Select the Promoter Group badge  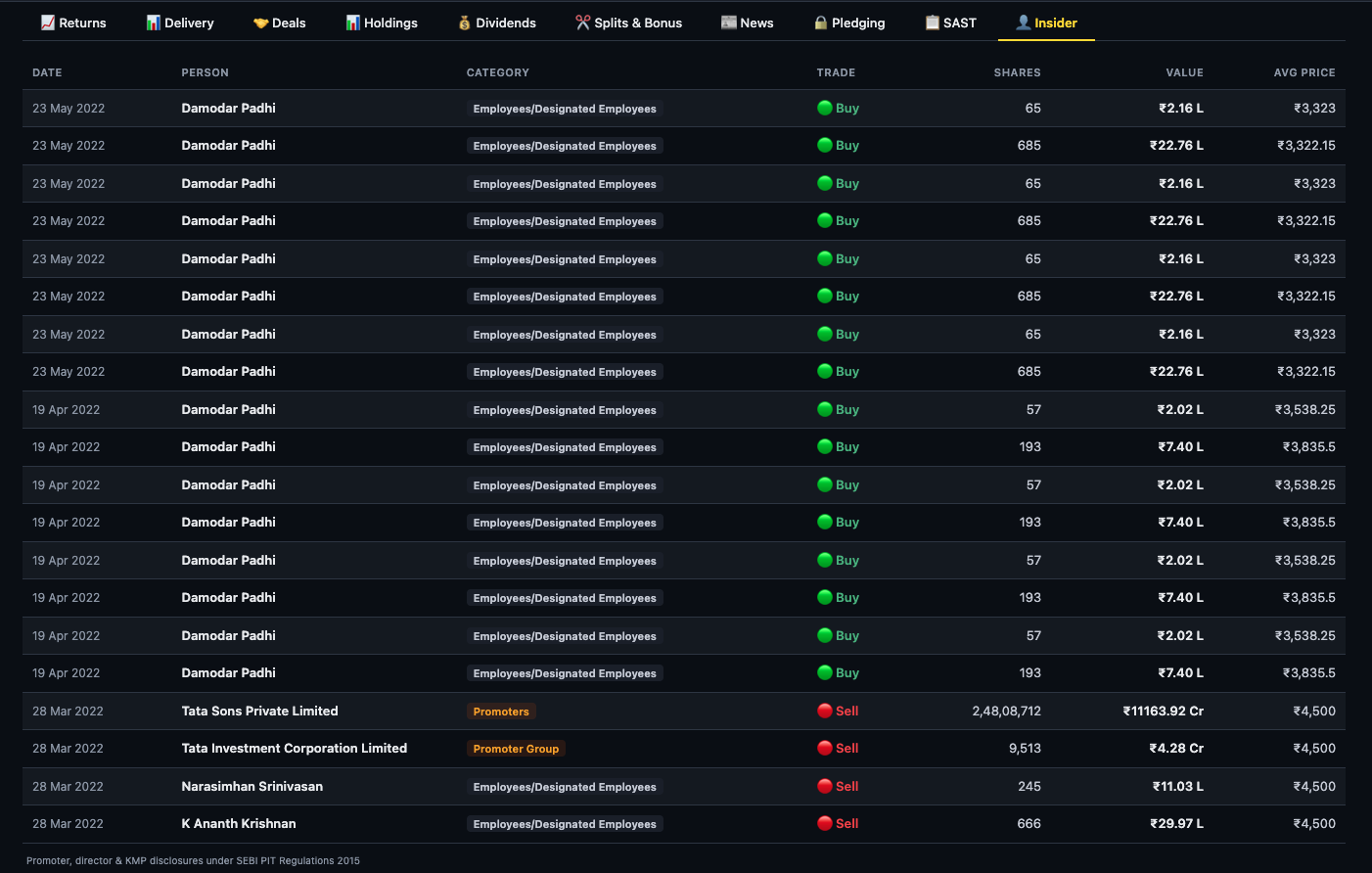[516, 748]
